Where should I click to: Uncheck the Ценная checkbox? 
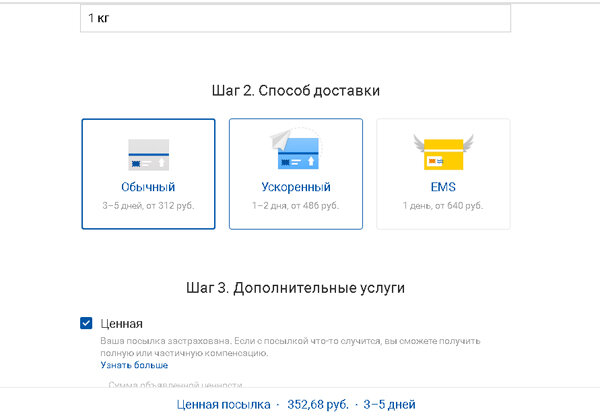[86, 323]
